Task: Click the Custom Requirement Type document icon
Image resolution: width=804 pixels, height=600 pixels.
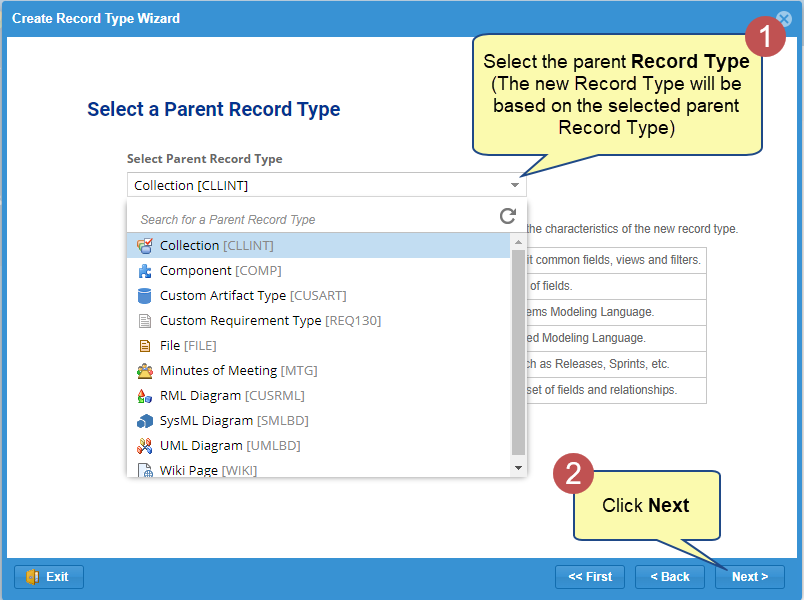Action: [144, 320]
